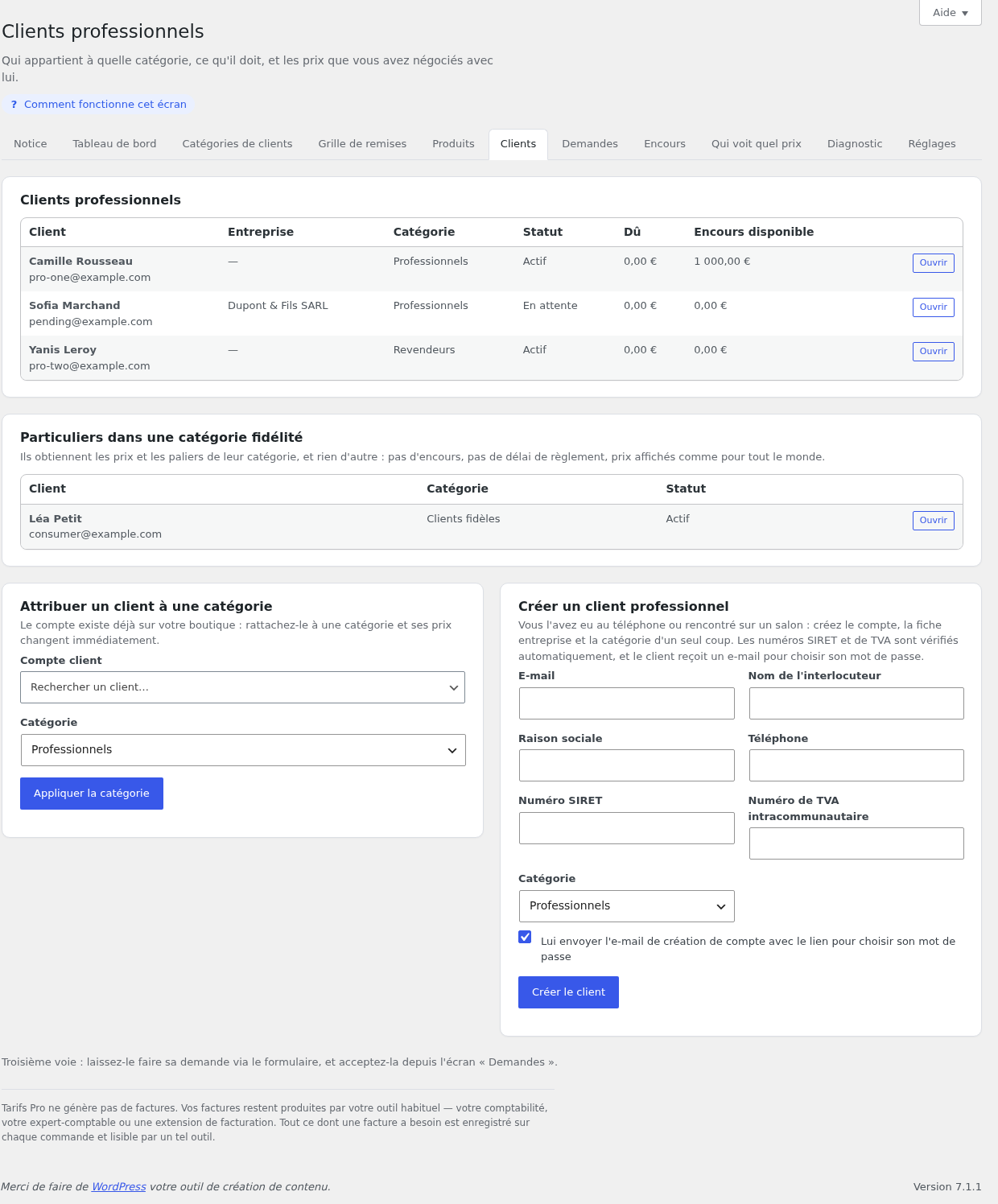Viewport: 998px width, 1204px height.
Task: Click the Dû column header
Action: coord(632,232)
